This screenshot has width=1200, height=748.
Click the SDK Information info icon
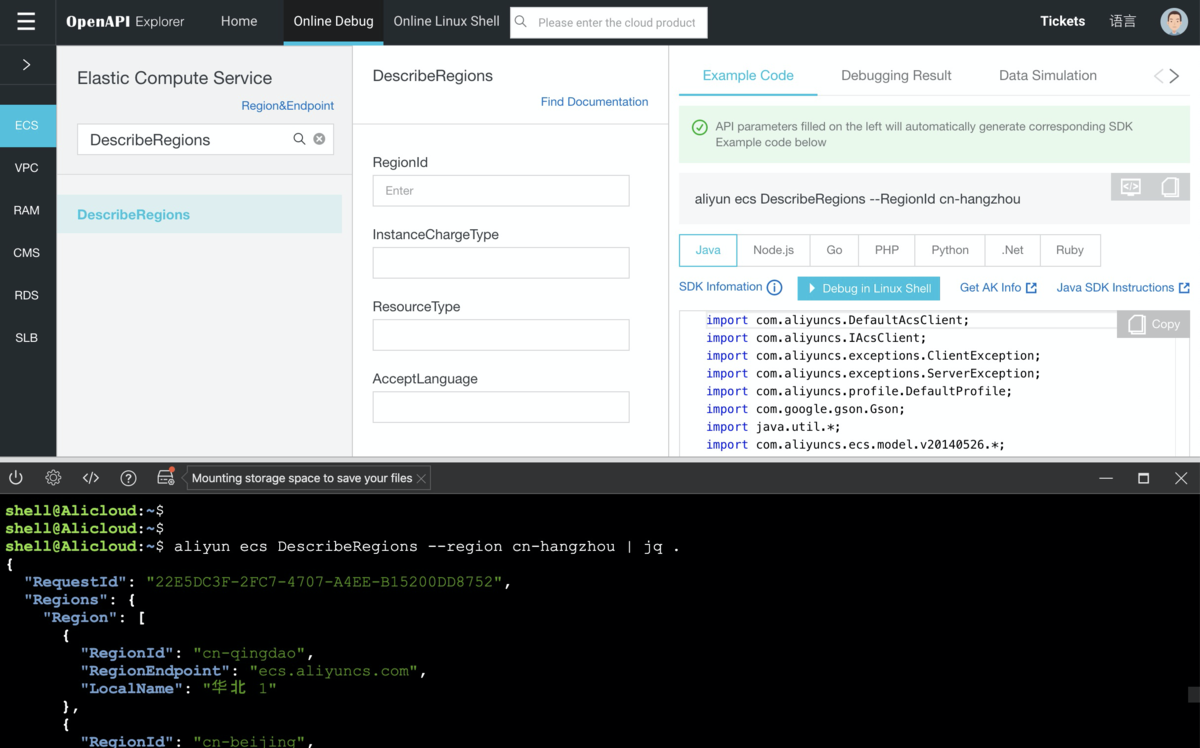point(774,288)
